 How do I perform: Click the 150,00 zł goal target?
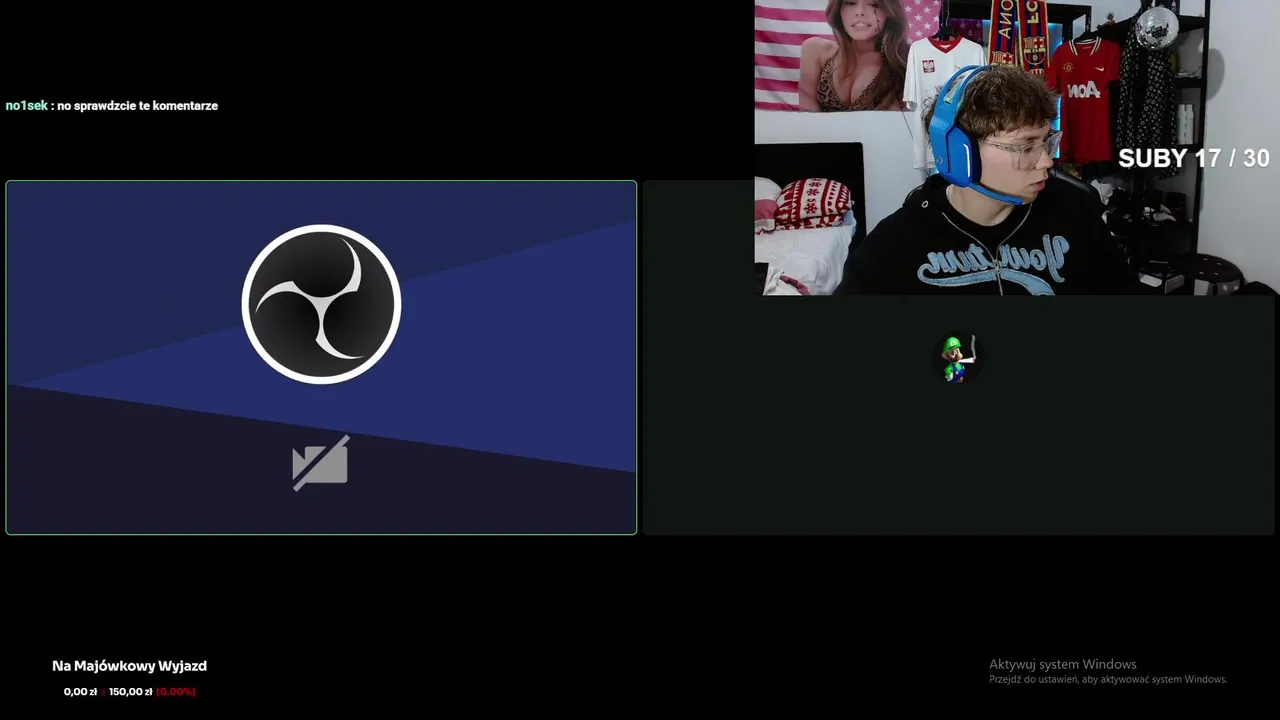tap(130, 692)
